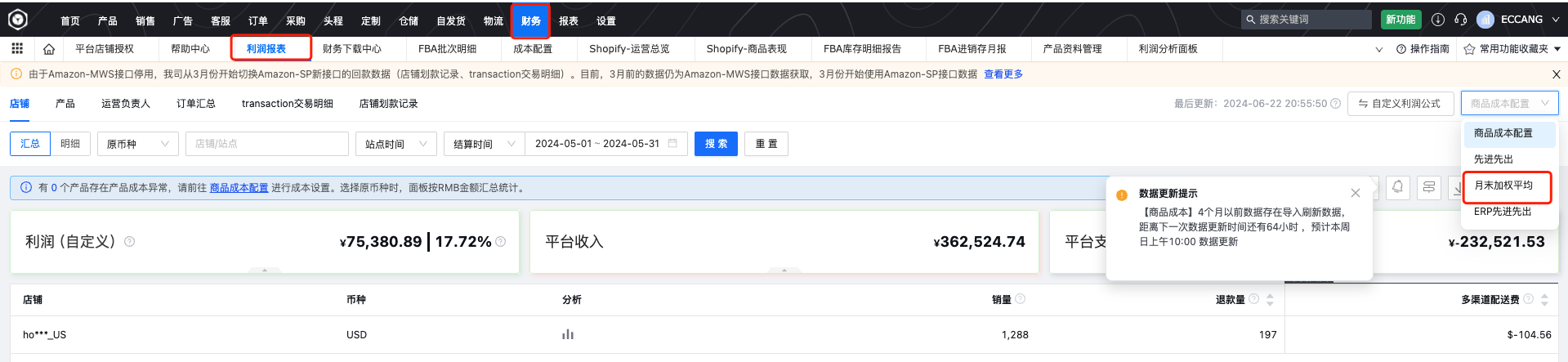Open the 商品成本配置 dropdown selector

point(1509,104)
